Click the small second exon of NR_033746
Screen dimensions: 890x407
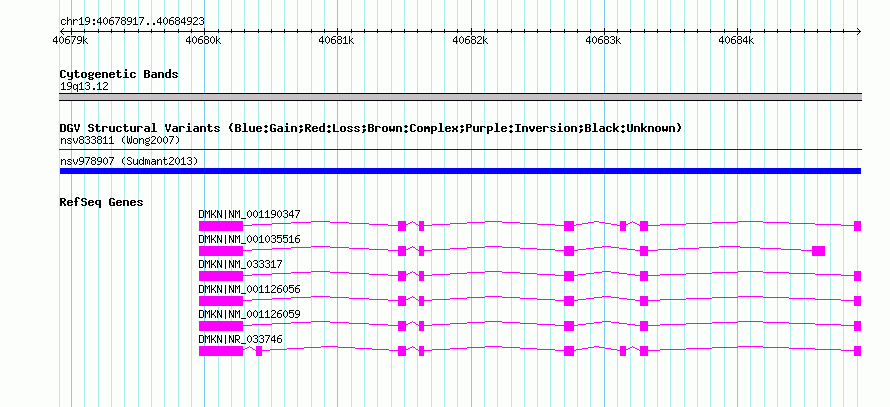(259, 351)
